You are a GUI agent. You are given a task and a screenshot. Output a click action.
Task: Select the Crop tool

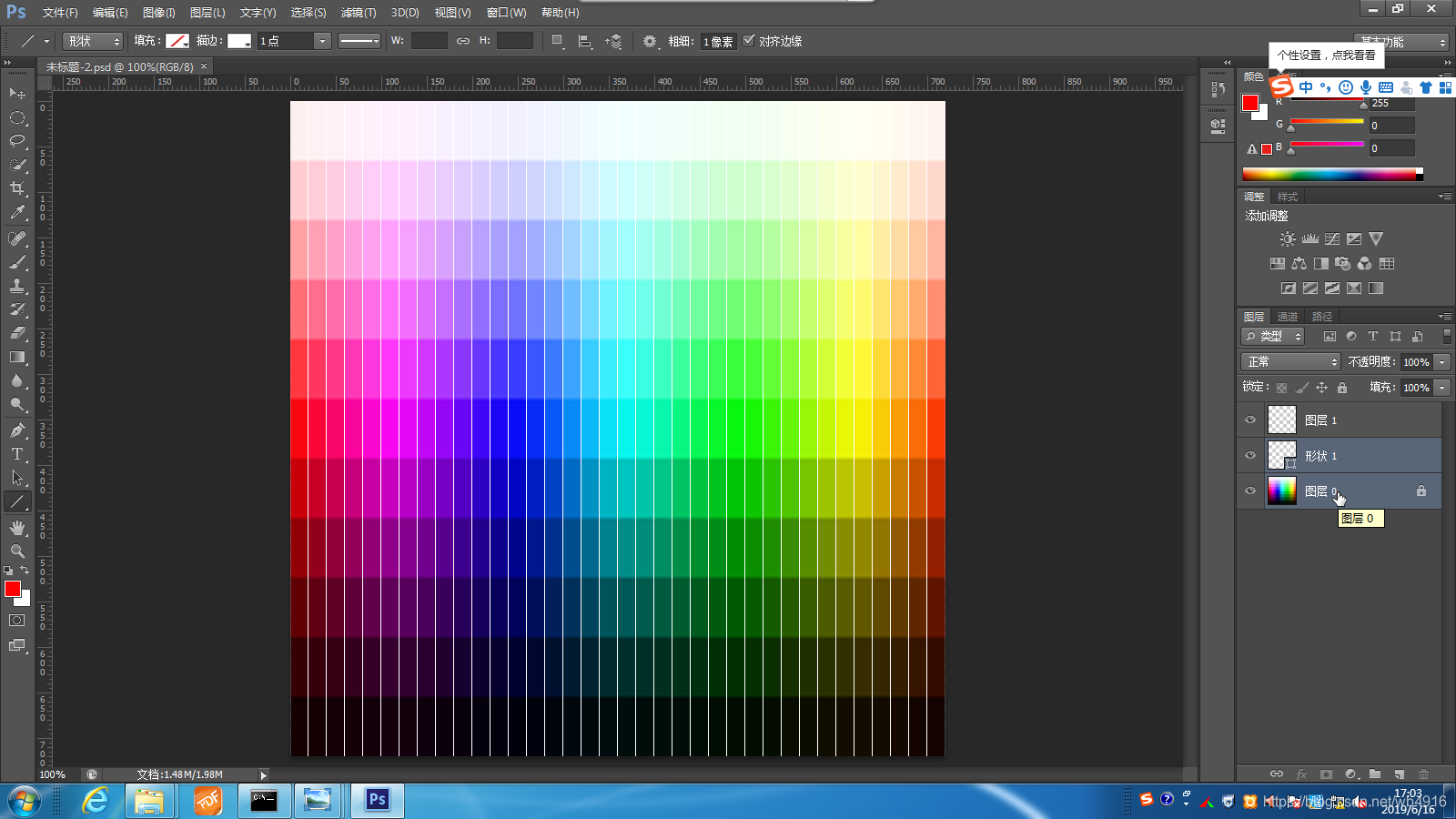click(x=17, y=188)
